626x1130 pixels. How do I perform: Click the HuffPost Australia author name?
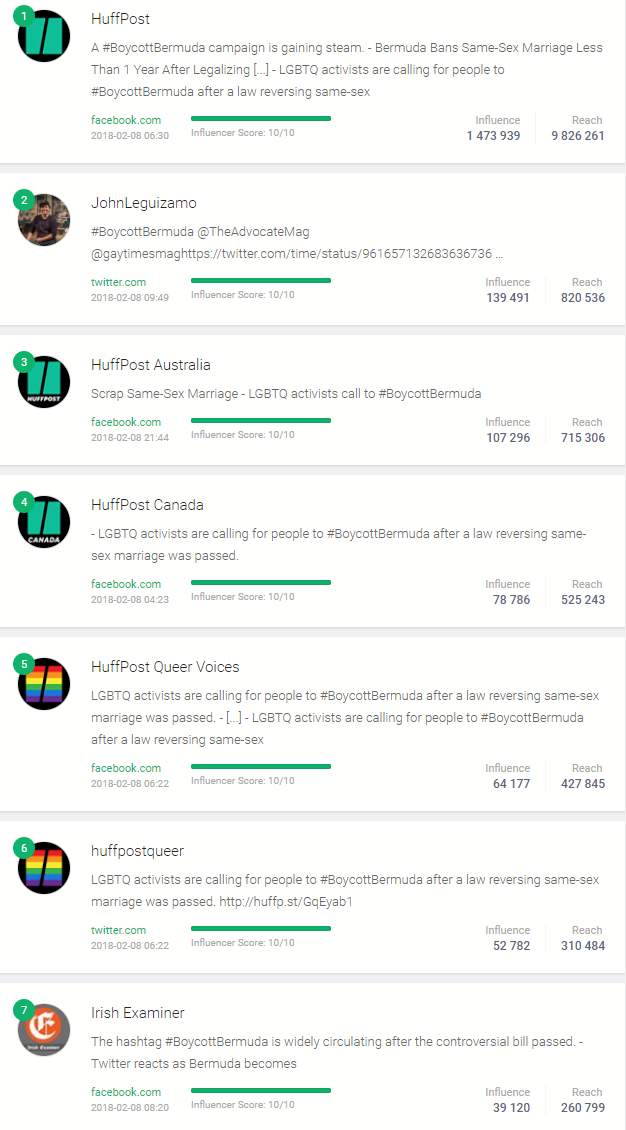(x=151, y=365)
